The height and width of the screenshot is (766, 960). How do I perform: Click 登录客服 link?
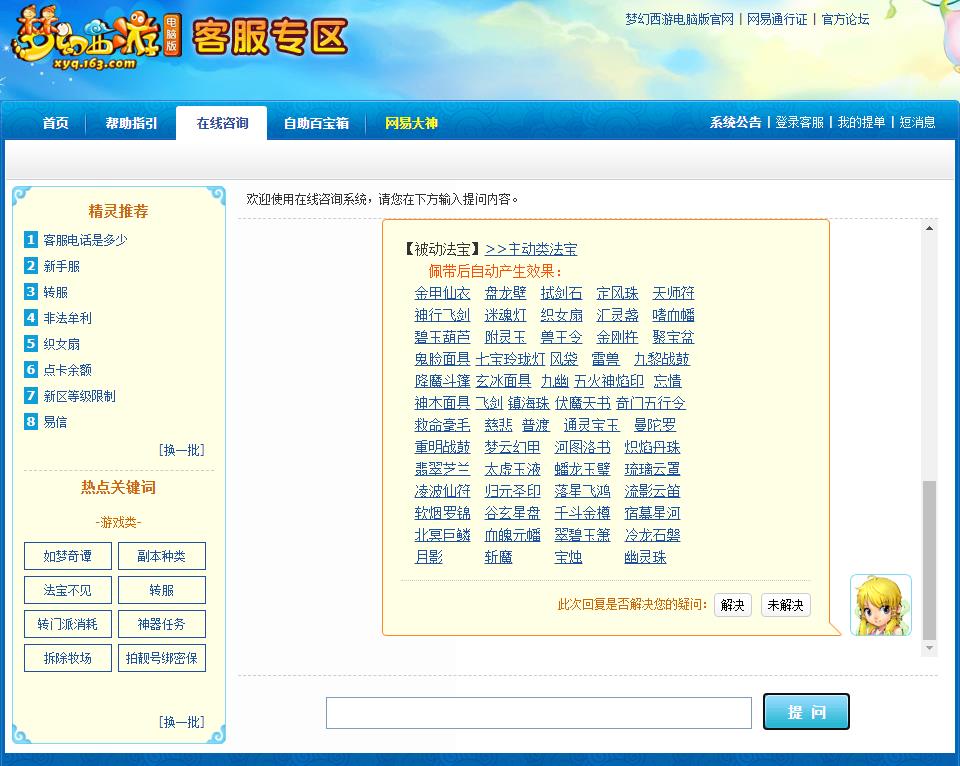(x=800, y=122)
